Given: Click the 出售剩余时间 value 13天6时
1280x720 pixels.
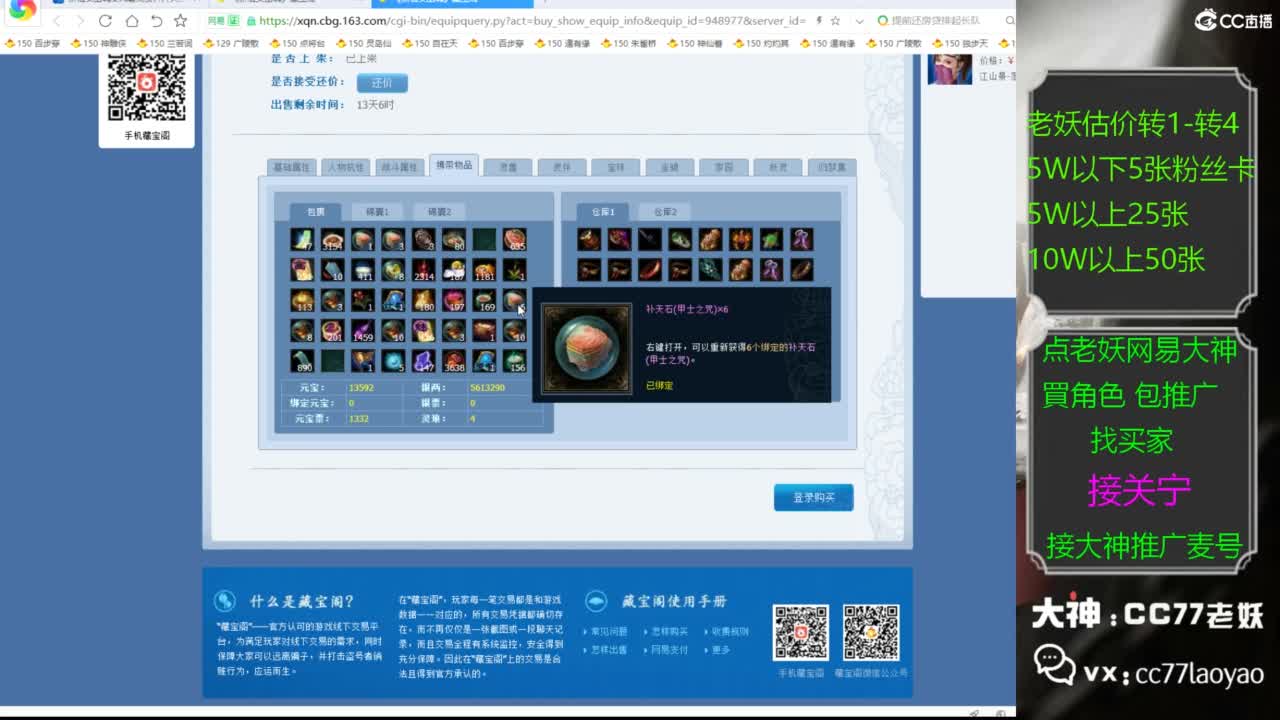Looking at the screenshot, I should coord(376,105).
